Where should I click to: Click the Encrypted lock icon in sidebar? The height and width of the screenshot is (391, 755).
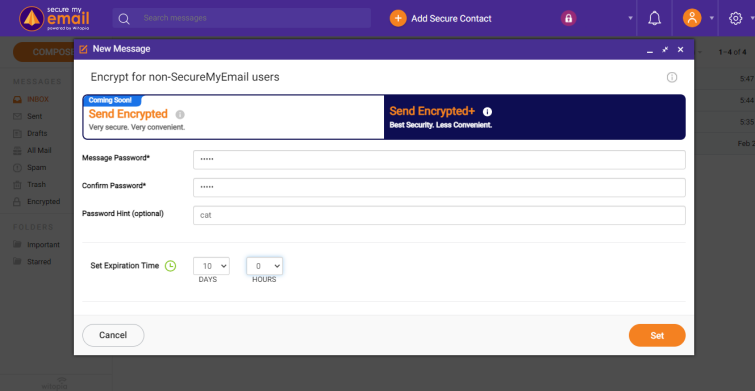(x=17, y=202)
